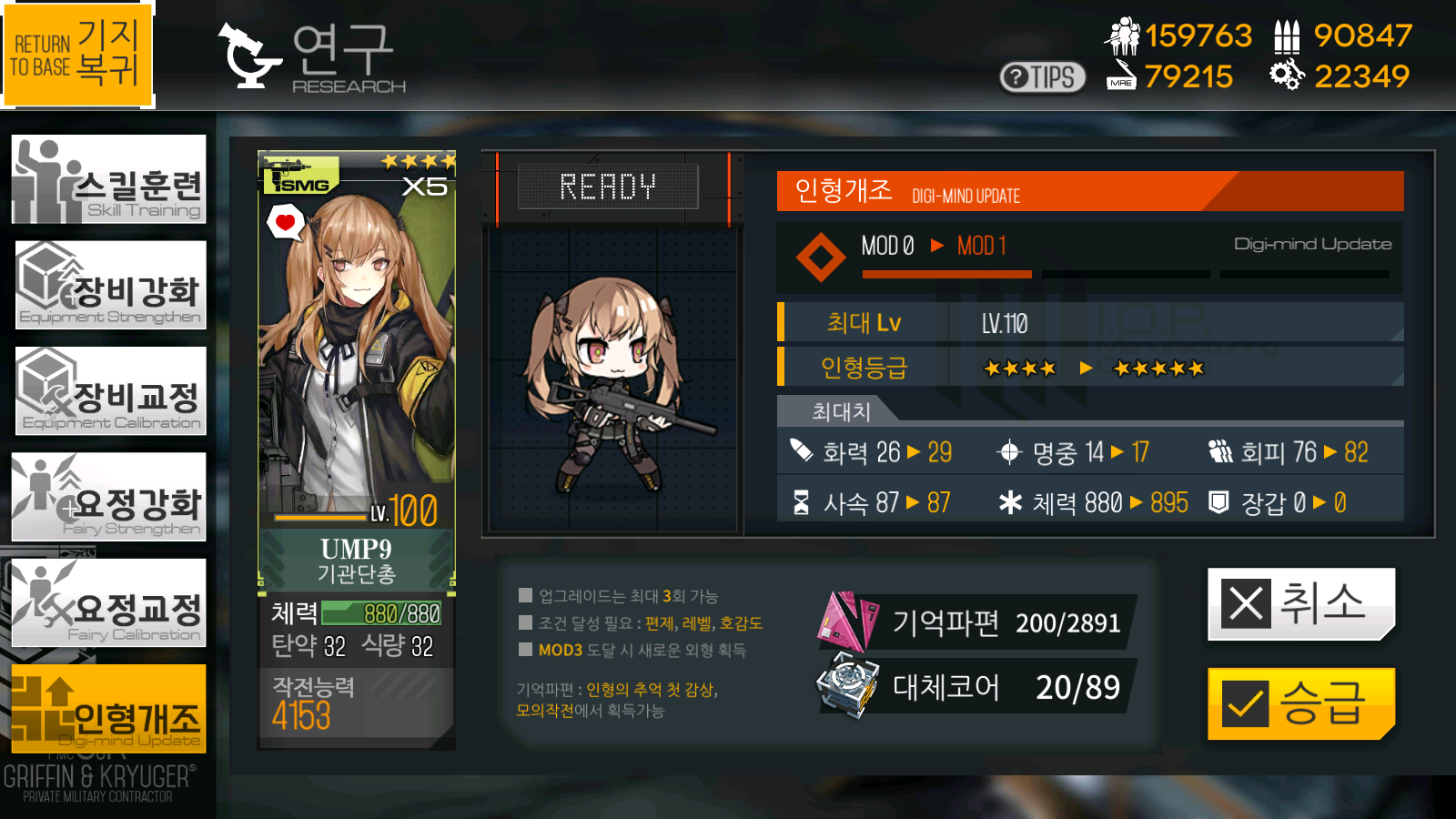Click the Return to Base button
The width and height of the screenshot is (1456, 819).
pos(77,54)
